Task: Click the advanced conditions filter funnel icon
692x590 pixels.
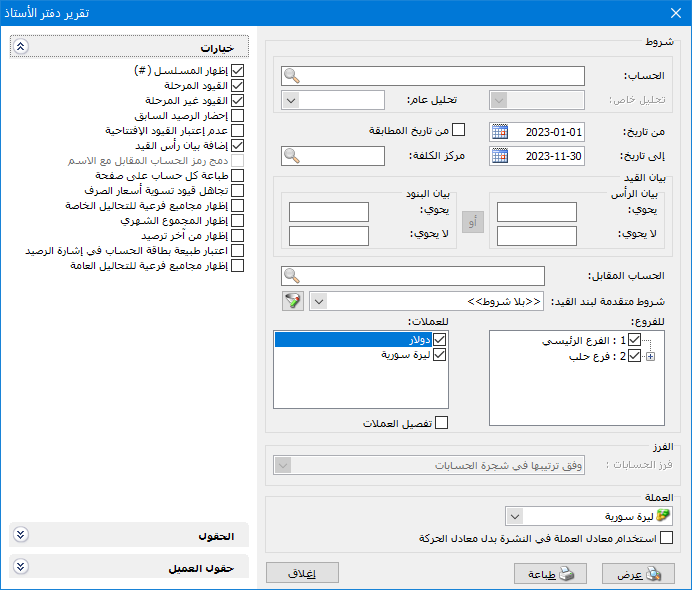Action: pyautogui.click(x=293, y=301)
